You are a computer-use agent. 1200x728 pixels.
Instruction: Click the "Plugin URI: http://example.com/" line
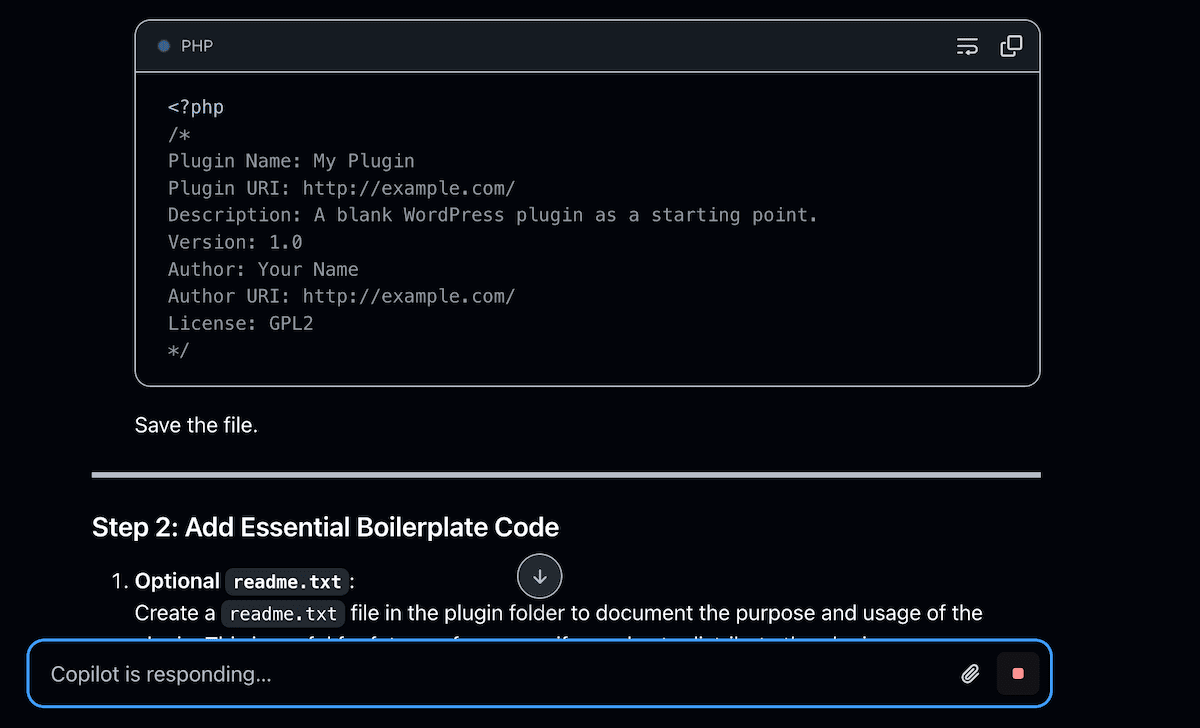(x=342, y=188)
